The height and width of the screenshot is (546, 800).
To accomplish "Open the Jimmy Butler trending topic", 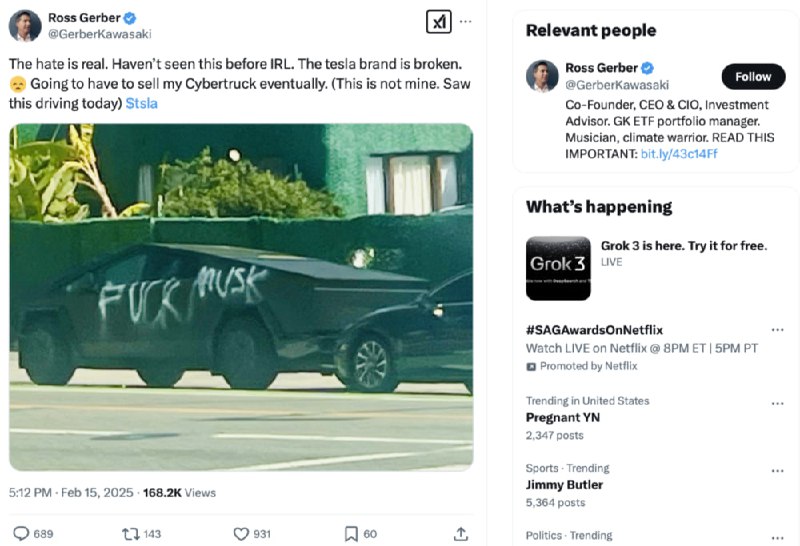I will pyautogui.click(x=565, y=485).
